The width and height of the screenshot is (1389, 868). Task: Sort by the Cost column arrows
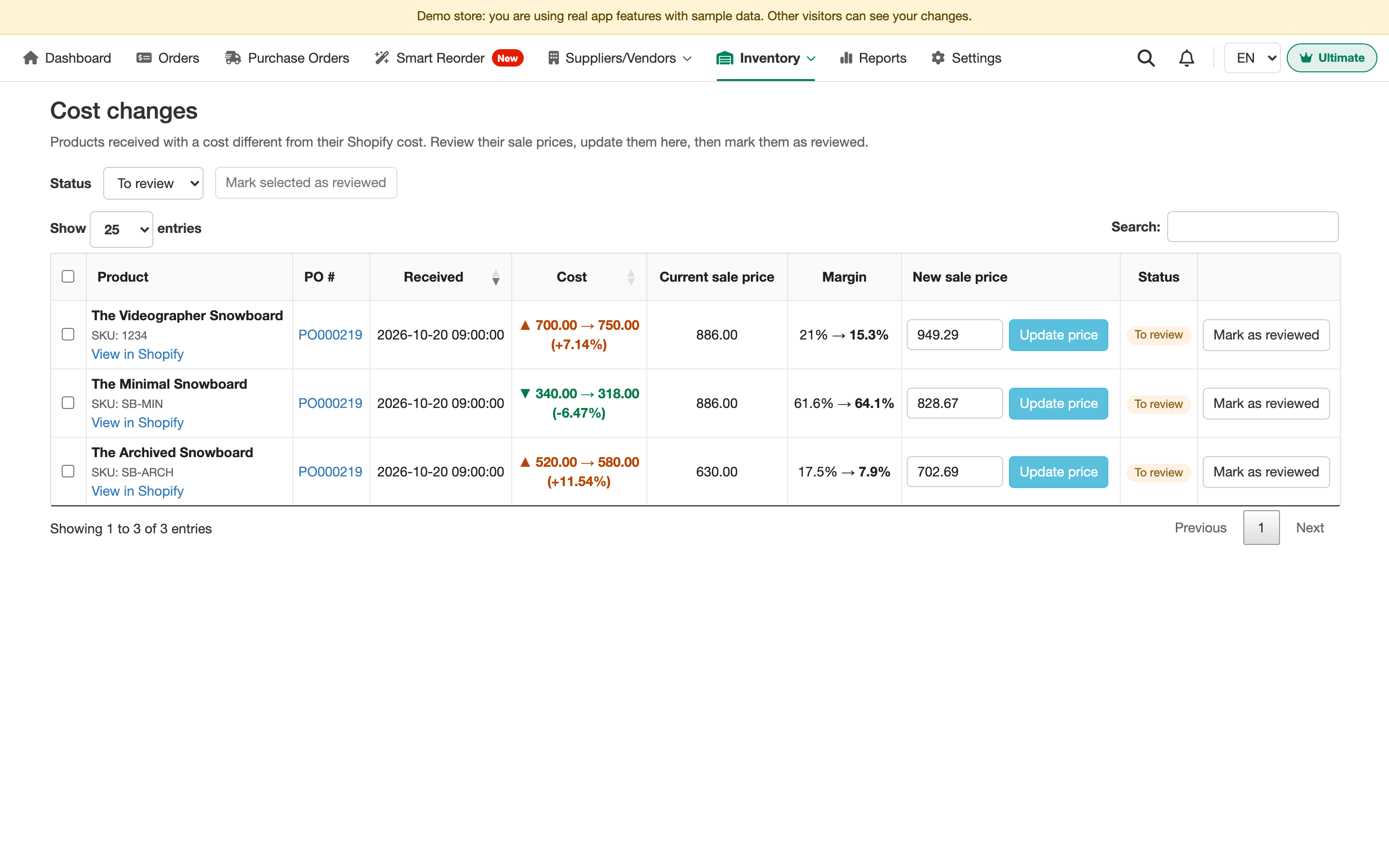pos(631,277)
